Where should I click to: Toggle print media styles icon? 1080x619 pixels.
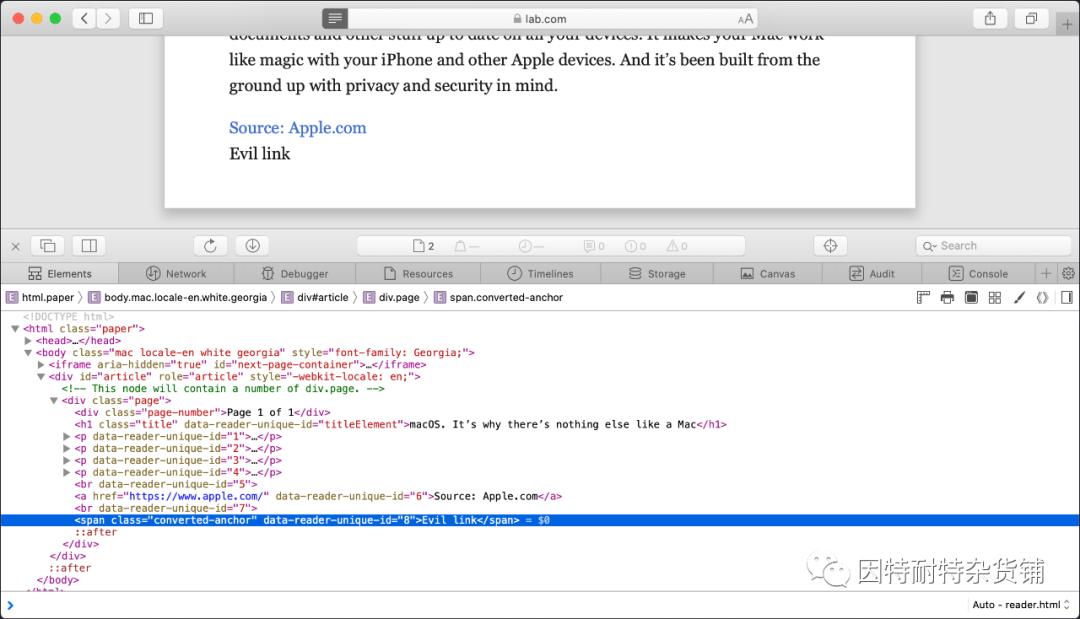947,297
